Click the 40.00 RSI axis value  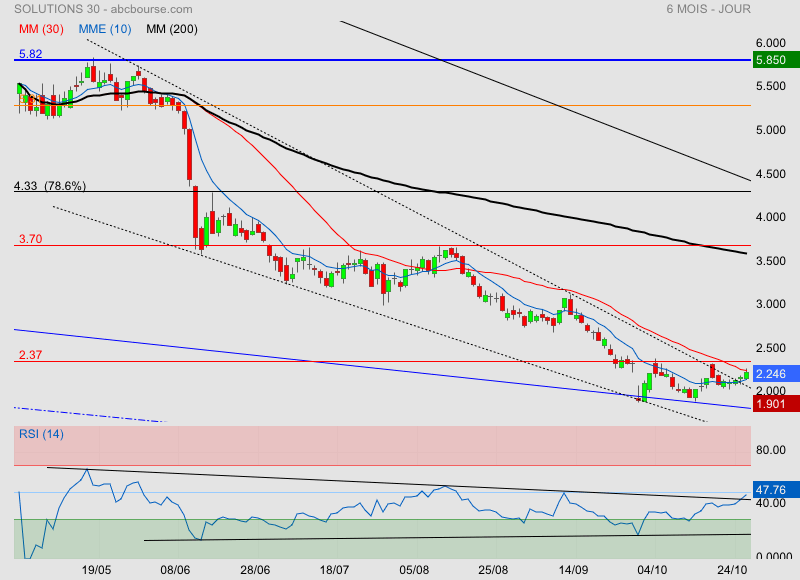(770, 503)
